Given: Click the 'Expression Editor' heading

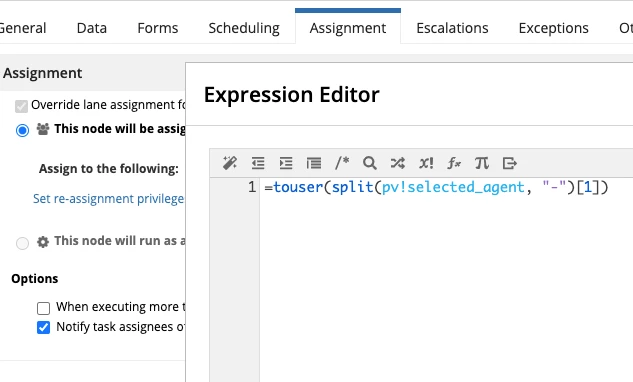Looking at the screenshot, I should click(x=291, y=95).
